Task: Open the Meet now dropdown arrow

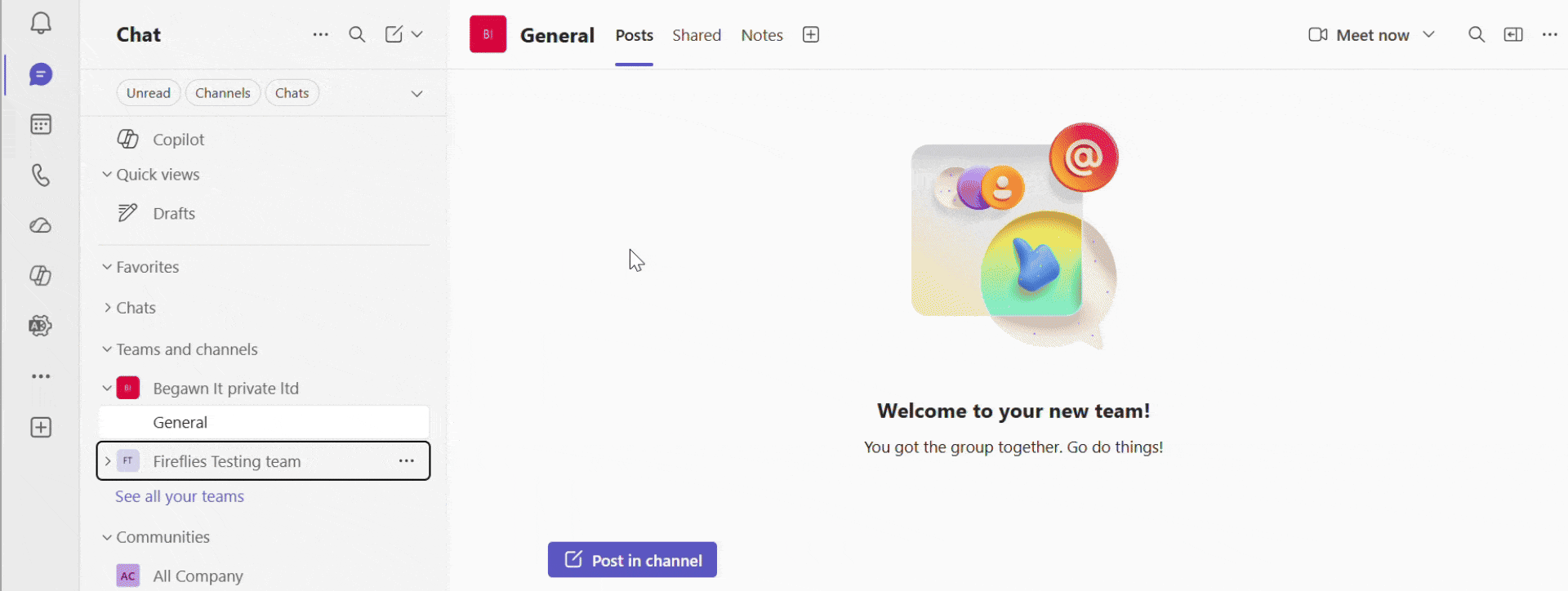Action: click(x=1428, y=34)
